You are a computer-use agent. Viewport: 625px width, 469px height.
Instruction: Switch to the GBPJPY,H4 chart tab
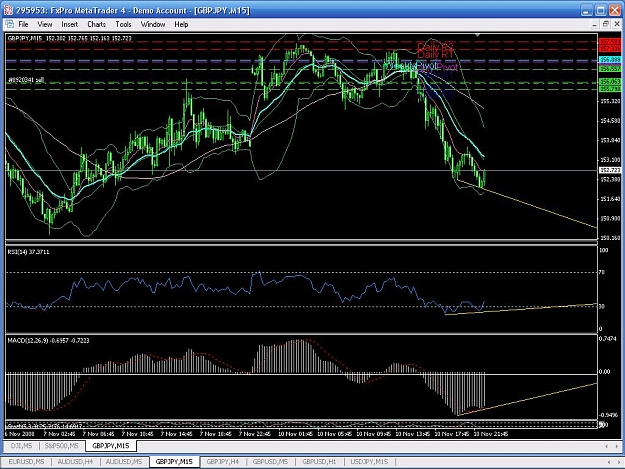click(222, 461)
